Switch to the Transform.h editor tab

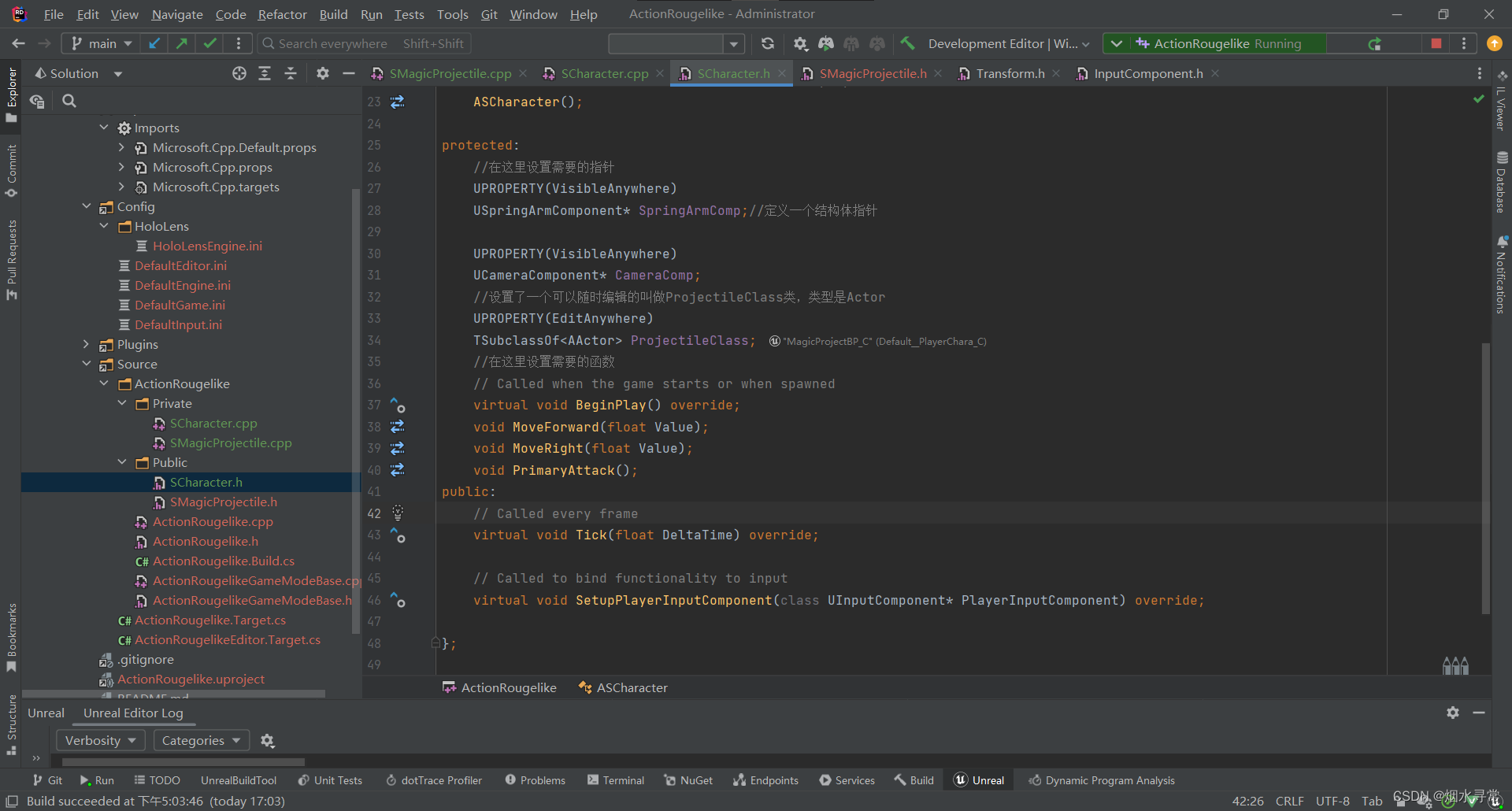click(x=1010, y=72)
